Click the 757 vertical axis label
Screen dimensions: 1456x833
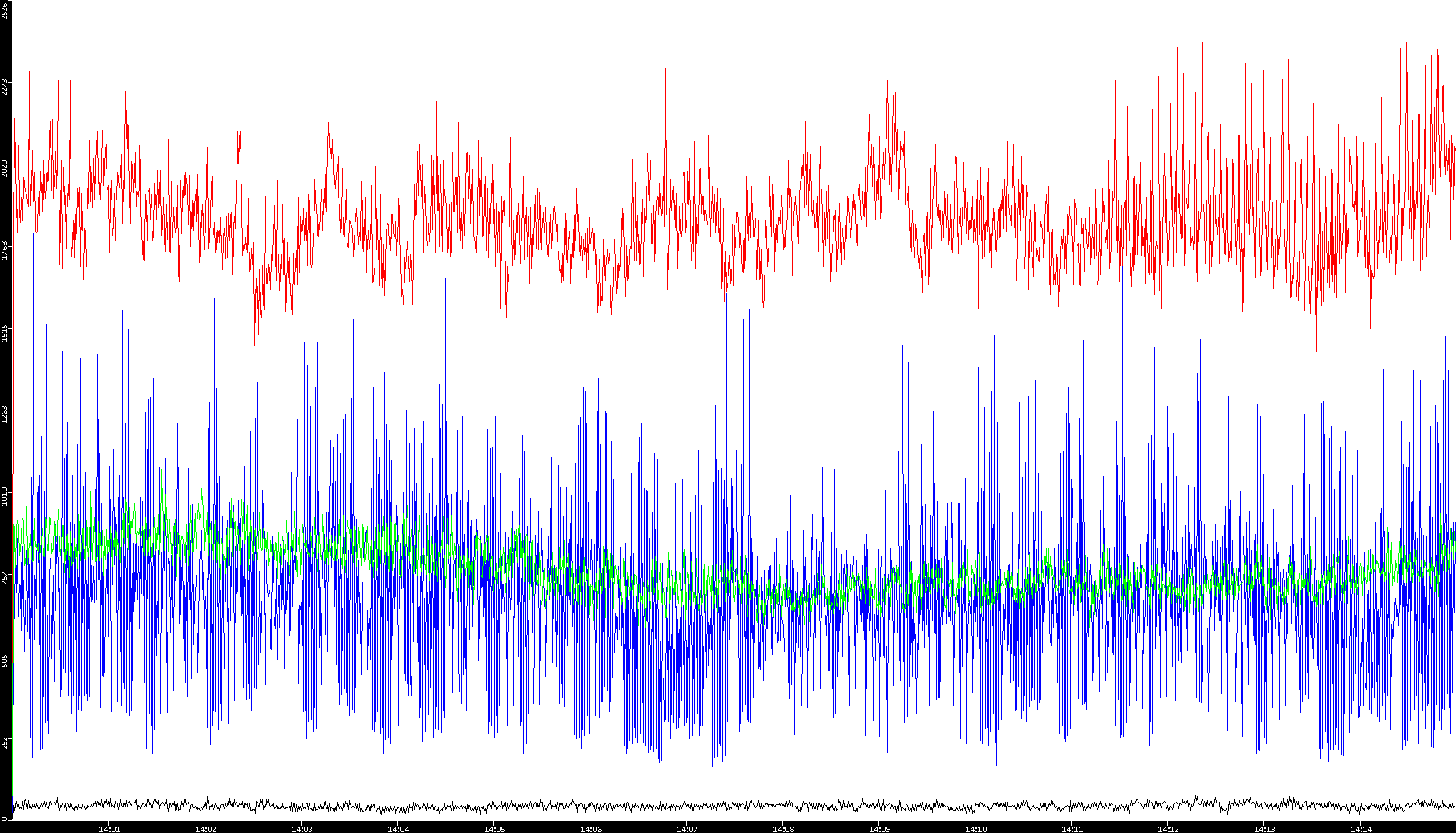5,578
